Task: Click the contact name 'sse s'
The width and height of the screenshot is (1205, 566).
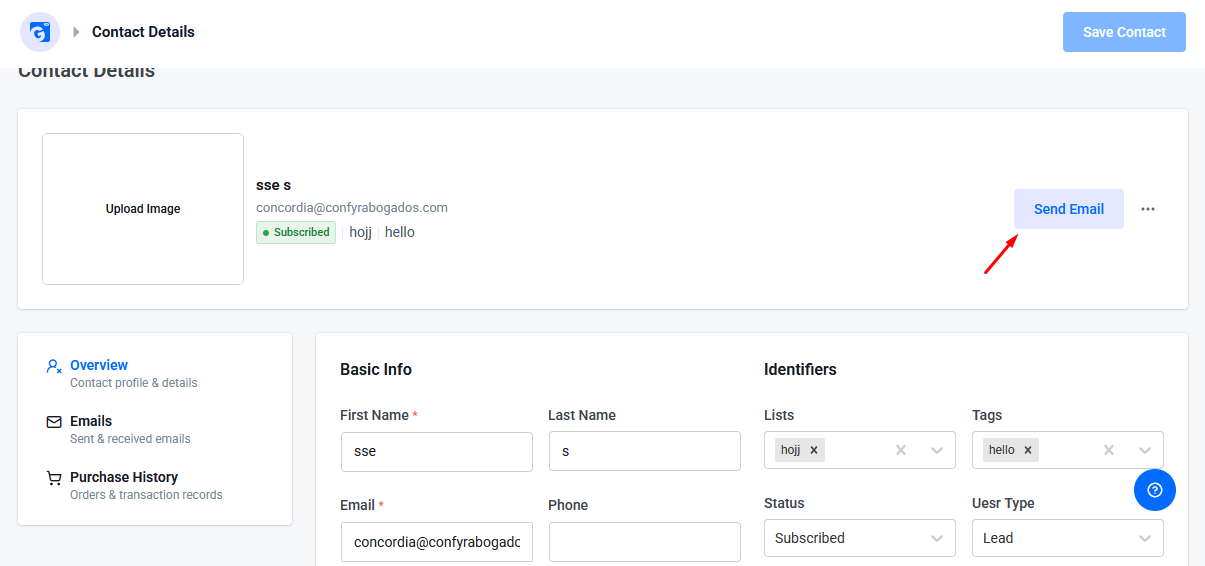Action: 273,185
